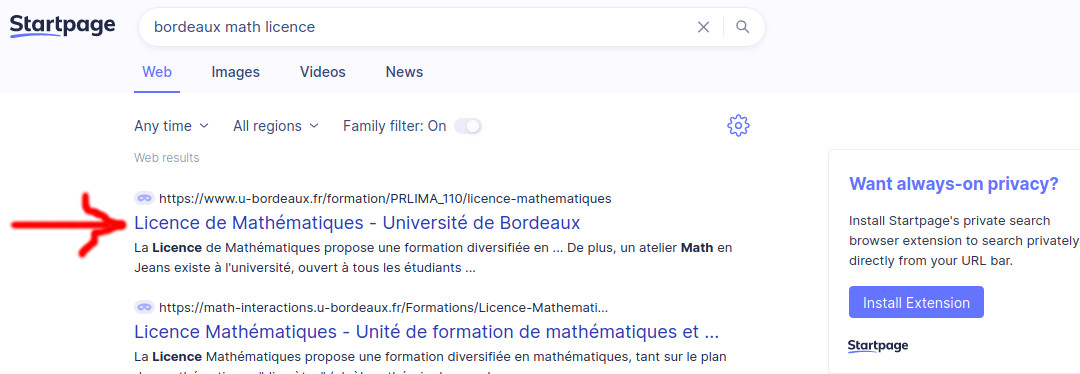Toggle the Family filter switch
The width and height of the screenshot is (1080, 374).
coord(468,126)
